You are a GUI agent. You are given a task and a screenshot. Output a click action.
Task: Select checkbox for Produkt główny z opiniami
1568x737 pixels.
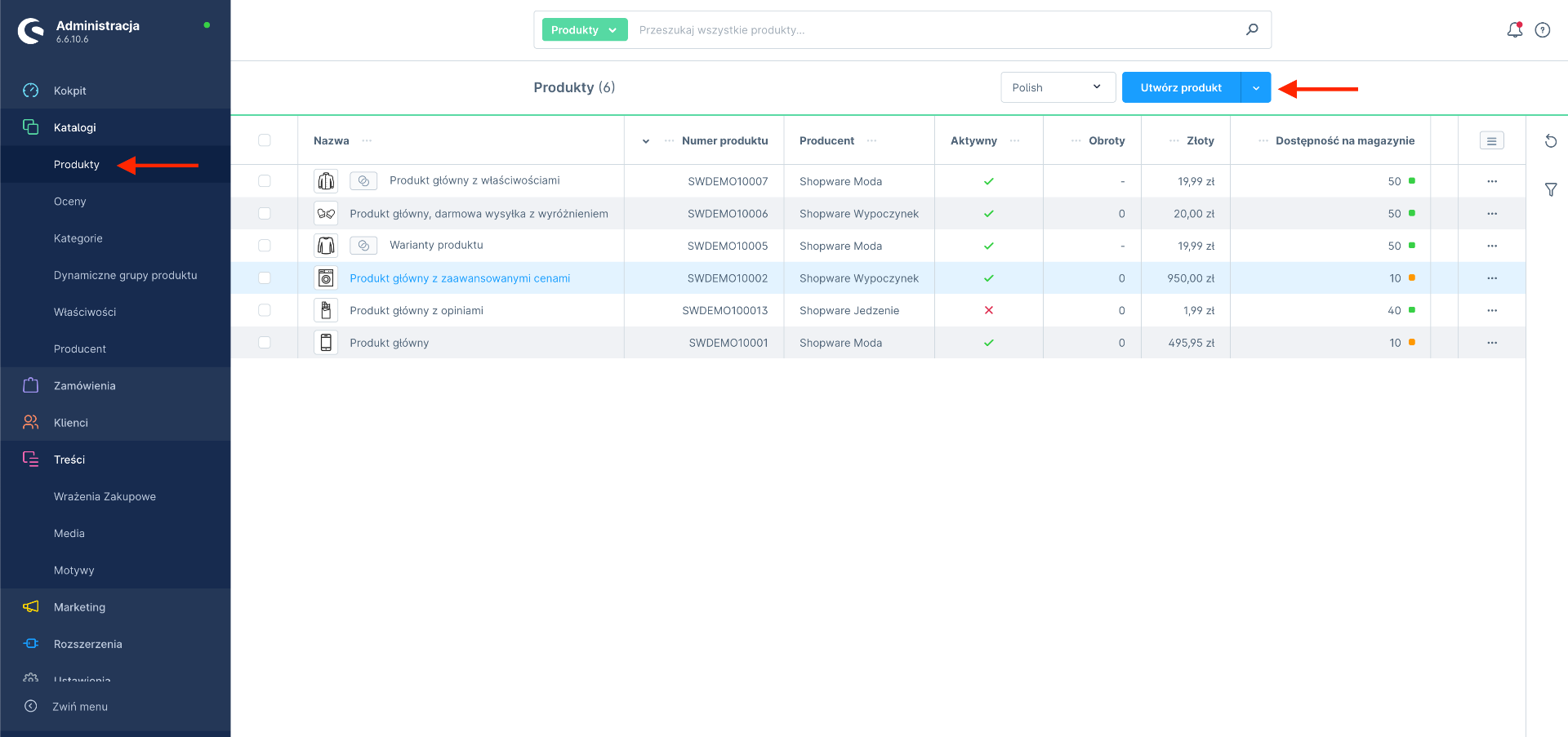tap(265, 310)
